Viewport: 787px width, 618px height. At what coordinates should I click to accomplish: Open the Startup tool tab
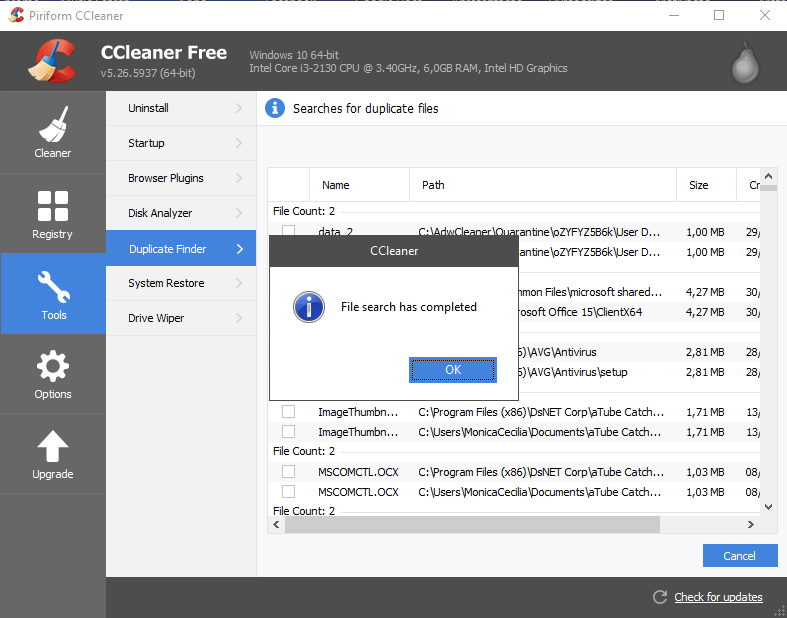coord(181,143)
